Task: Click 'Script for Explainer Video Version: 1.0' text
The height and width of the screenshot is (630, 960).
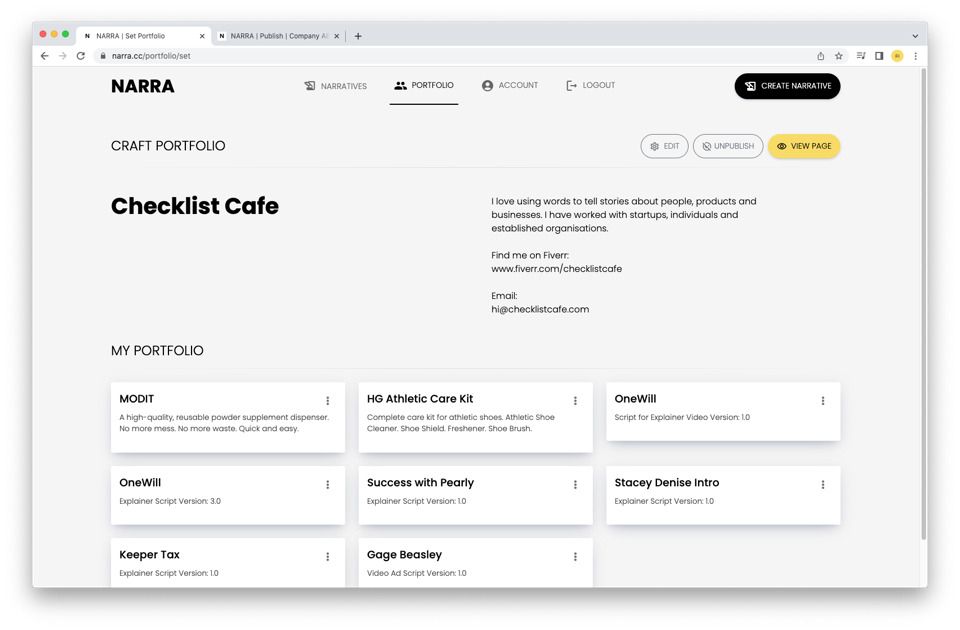Action: (x=682, y=417)
